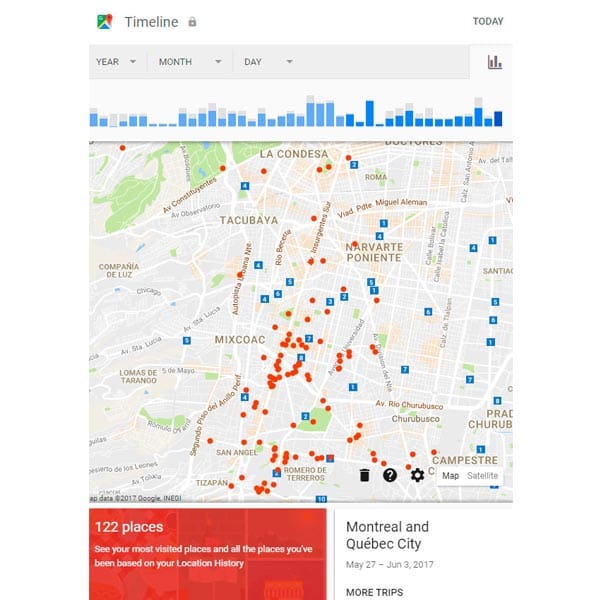Expand the YEAR dropdown
The width and height of the screenshot is (600, 600).
tap(116, 62)
